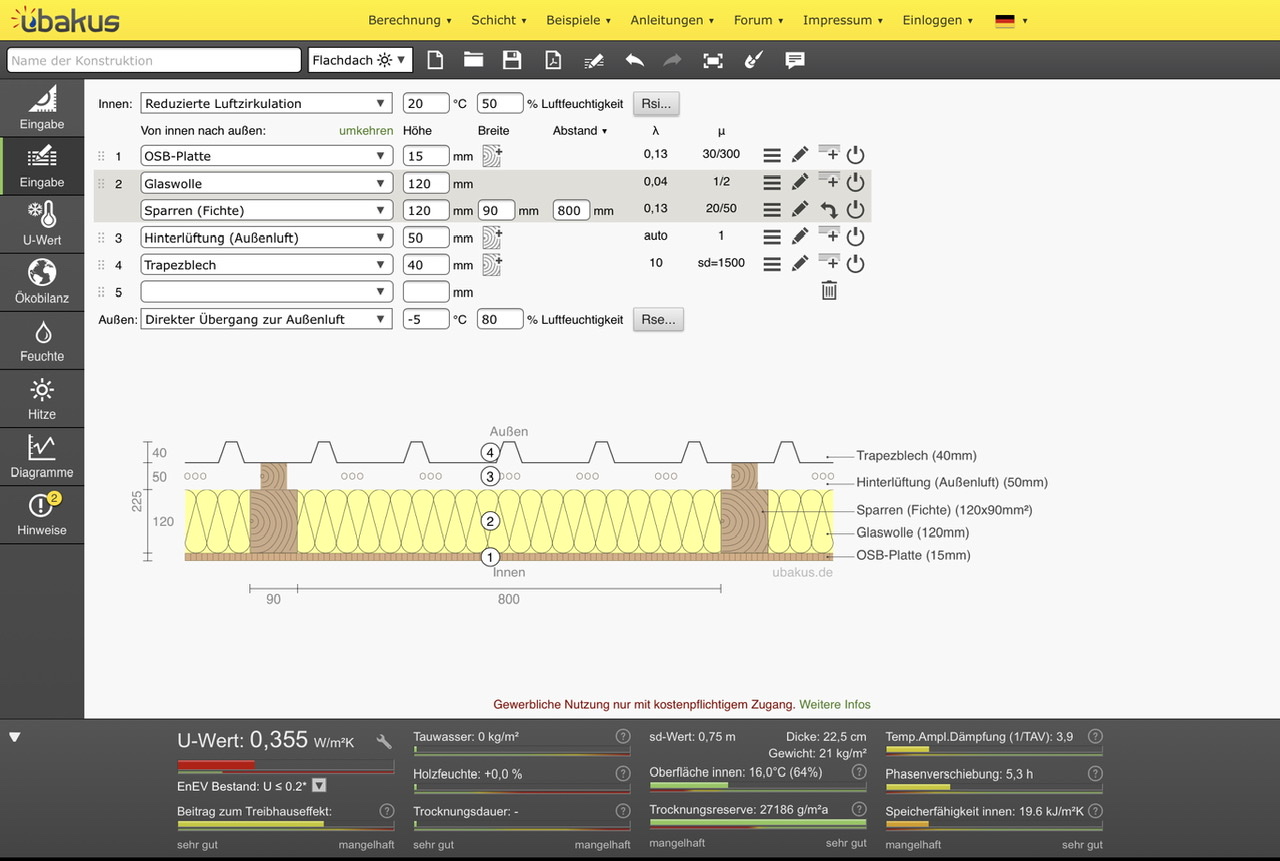
Task: Click the new document icon in toolbar
Action: click(435, 60)
